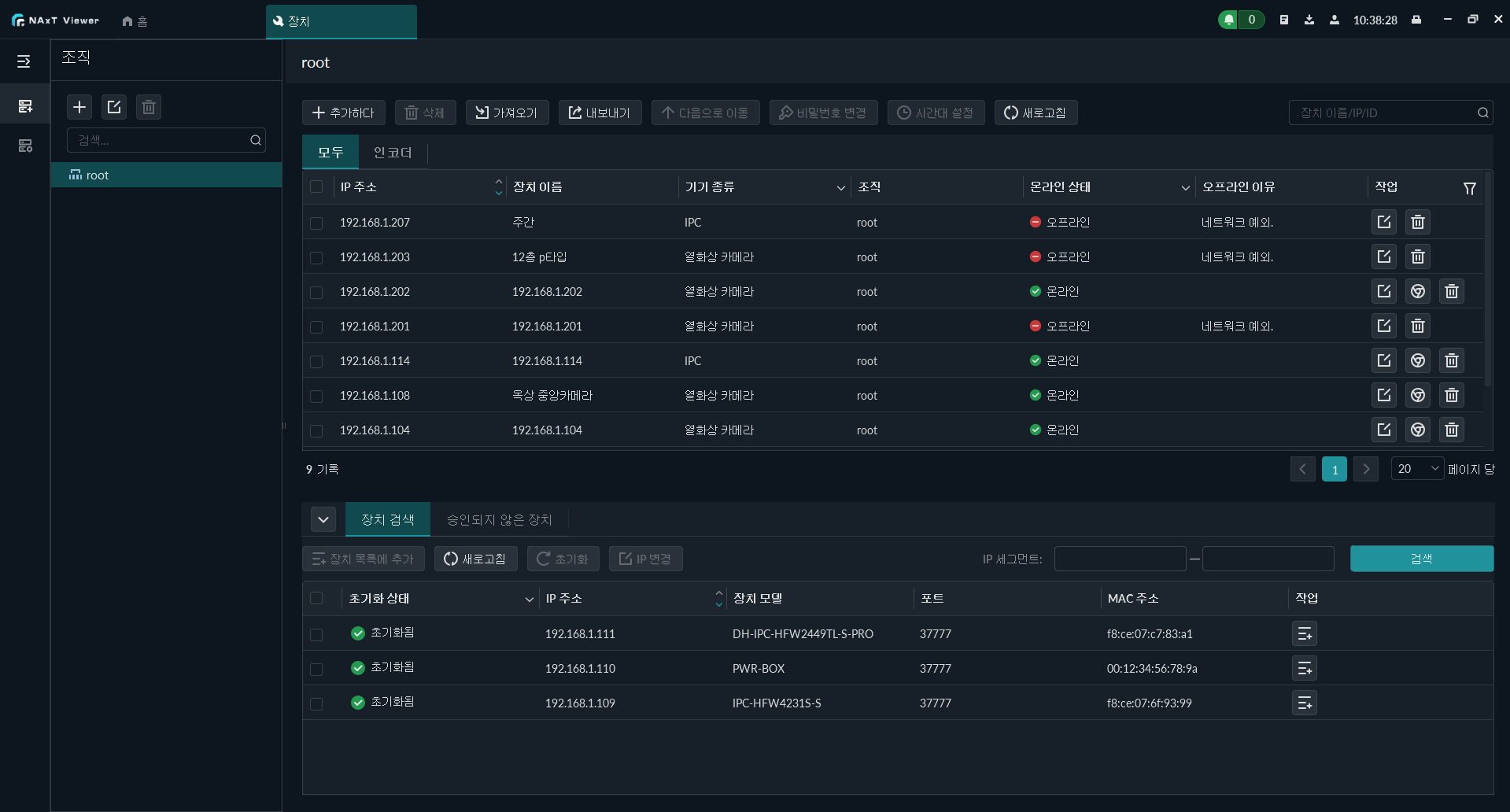Click the 장치 이름/IP/ID search field
This screenshot has height=812, width=1510.
tap(1385, 113)
